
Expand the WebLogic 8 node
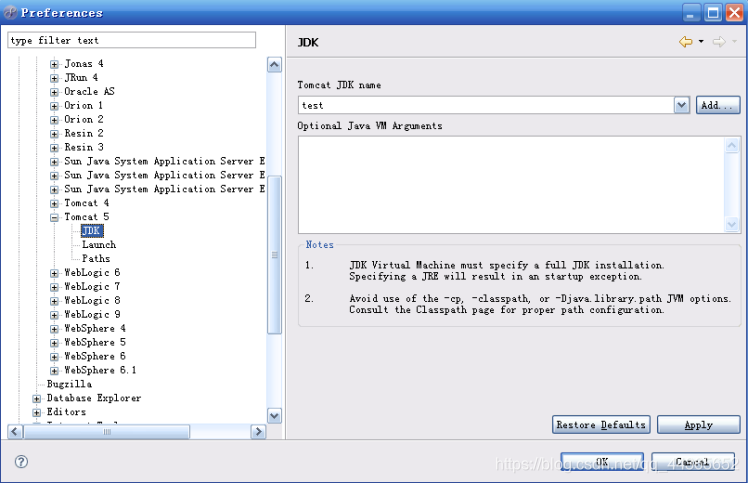click(54, 301)
